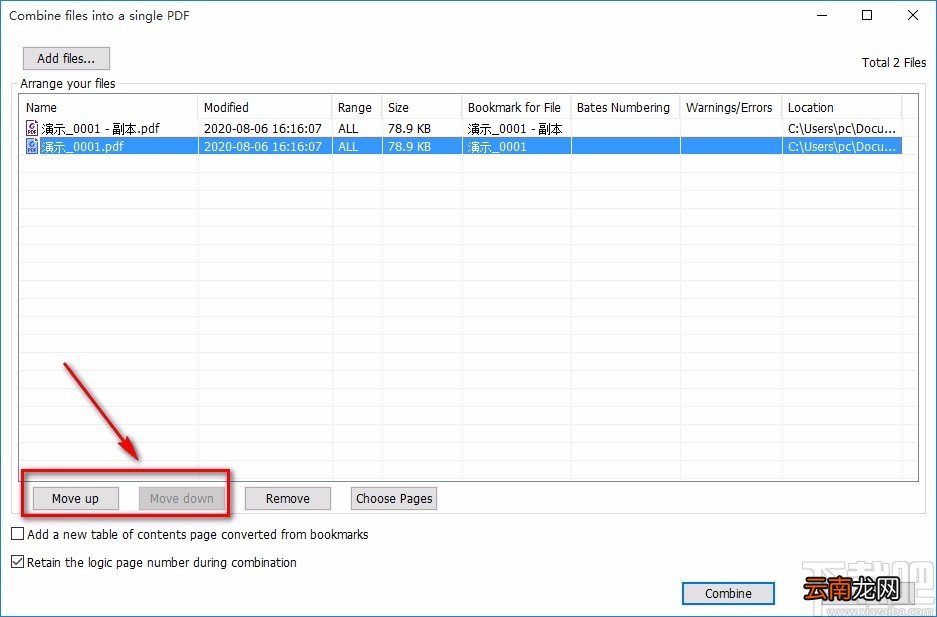Remove the selected file from the list
937x617 pixels.
[287, 499]
